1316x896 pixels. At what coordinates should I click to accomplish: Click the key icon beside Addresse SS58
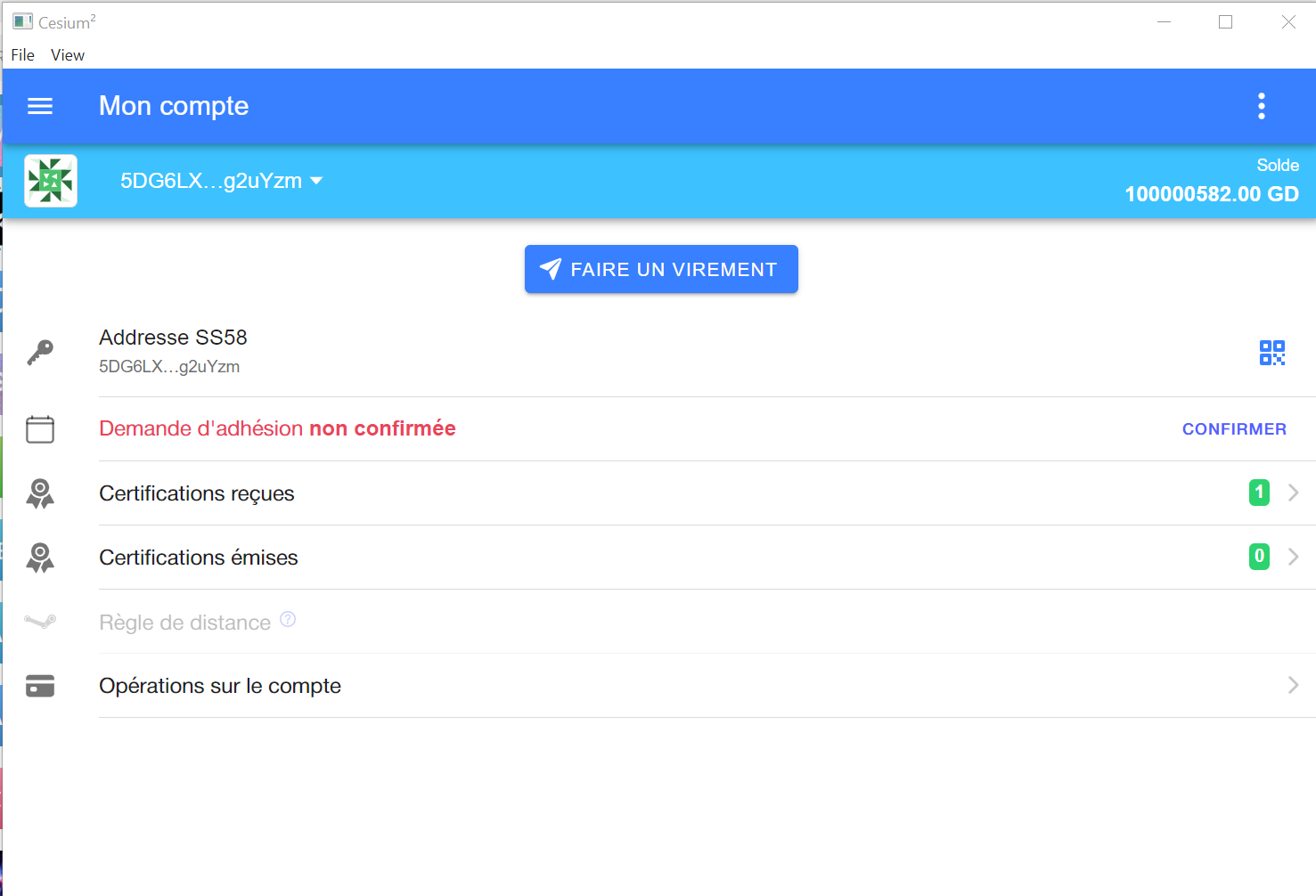[40, 353]
